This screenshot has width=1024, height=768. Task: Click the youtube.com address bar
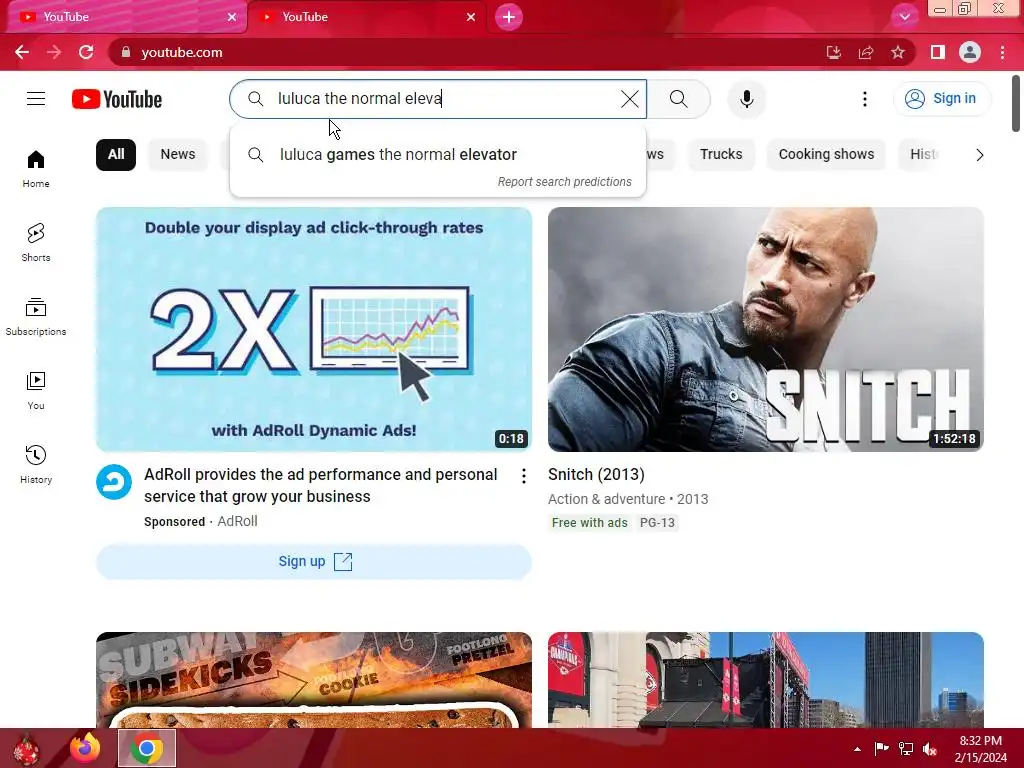[457, 52]
